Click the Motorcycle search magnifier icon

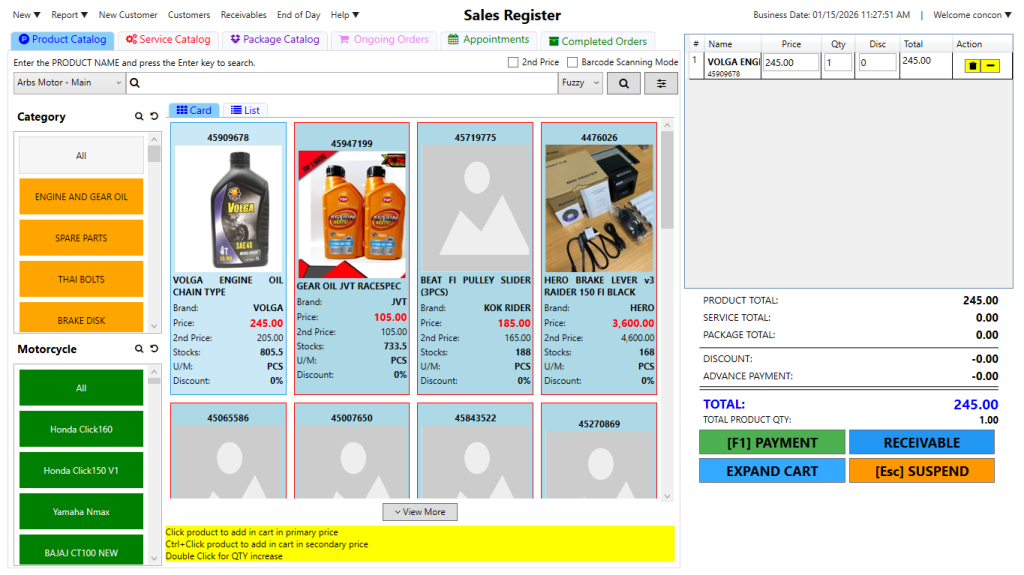[139, 349]
